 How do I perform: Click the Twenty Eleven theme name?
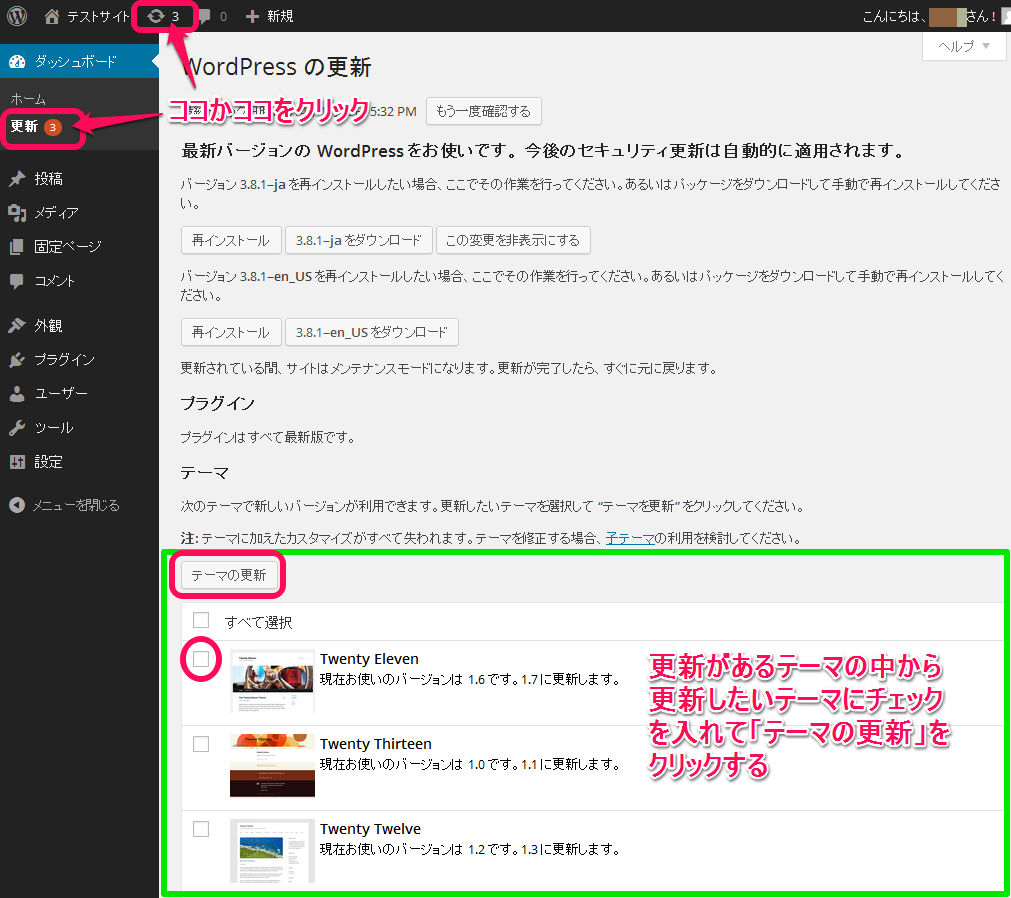pyautogui.click(x=369, y=659)
